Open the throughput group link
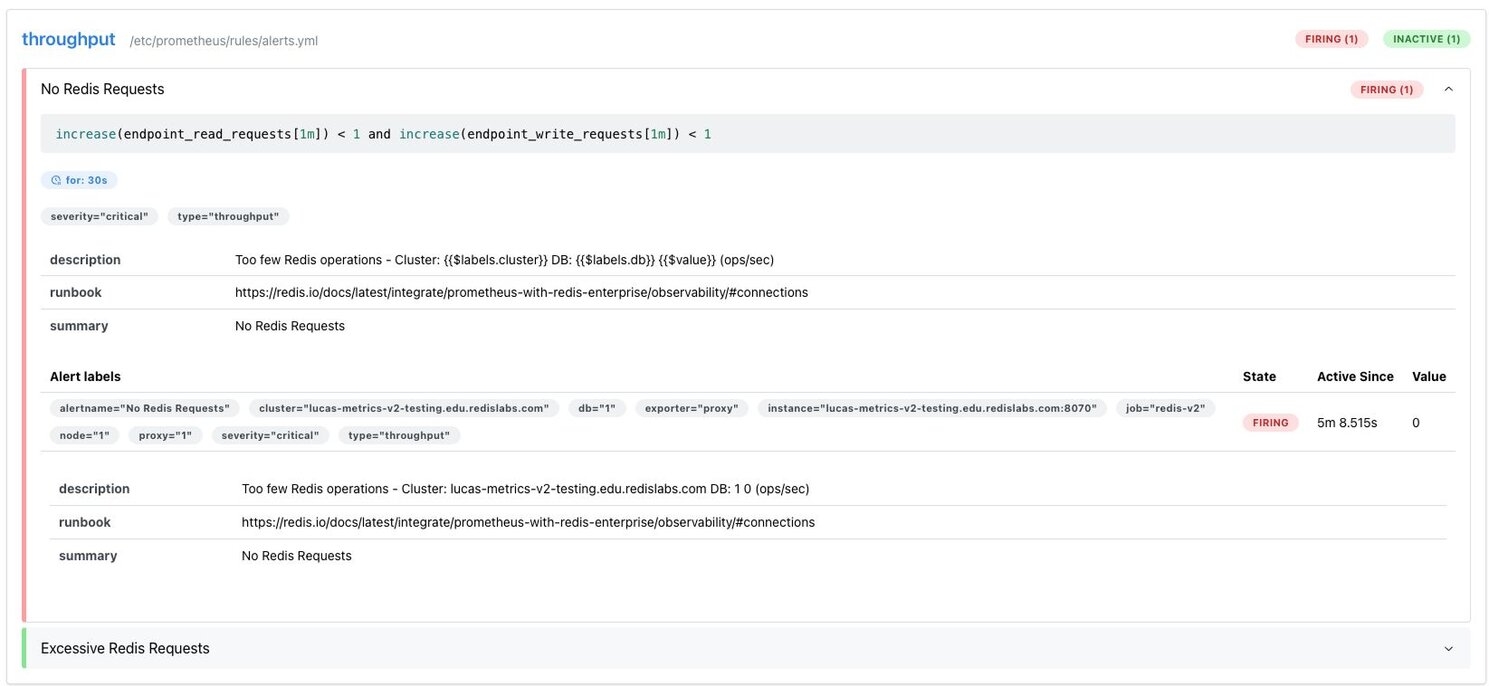This screenshot has width=1489, height=686. (x=68, y=40)
